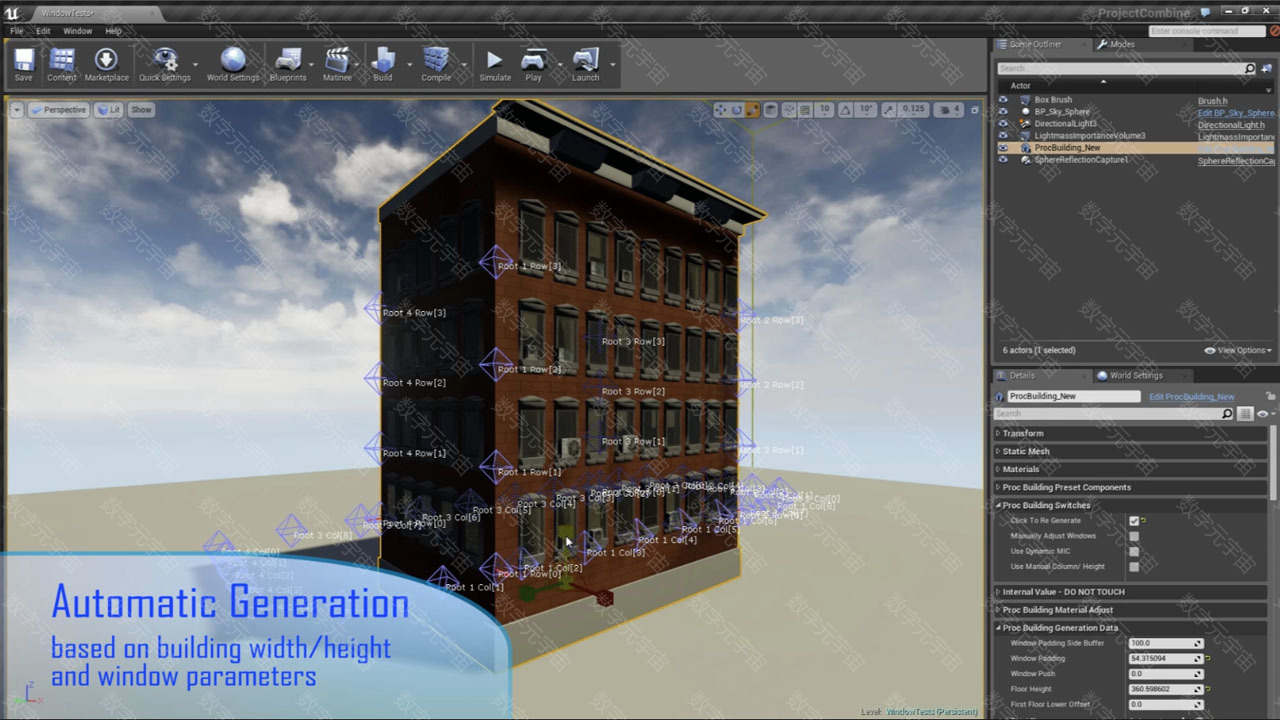Screen dimensions: 1280x720
Task: Toggle rotation snapping triangle icon
Action: (846, 110)
